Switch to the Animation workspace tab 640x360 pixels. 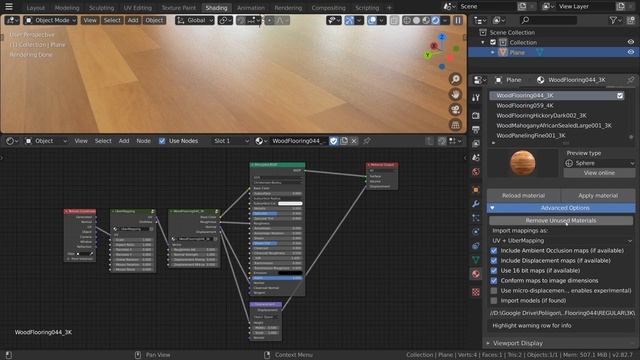point(251,7)
